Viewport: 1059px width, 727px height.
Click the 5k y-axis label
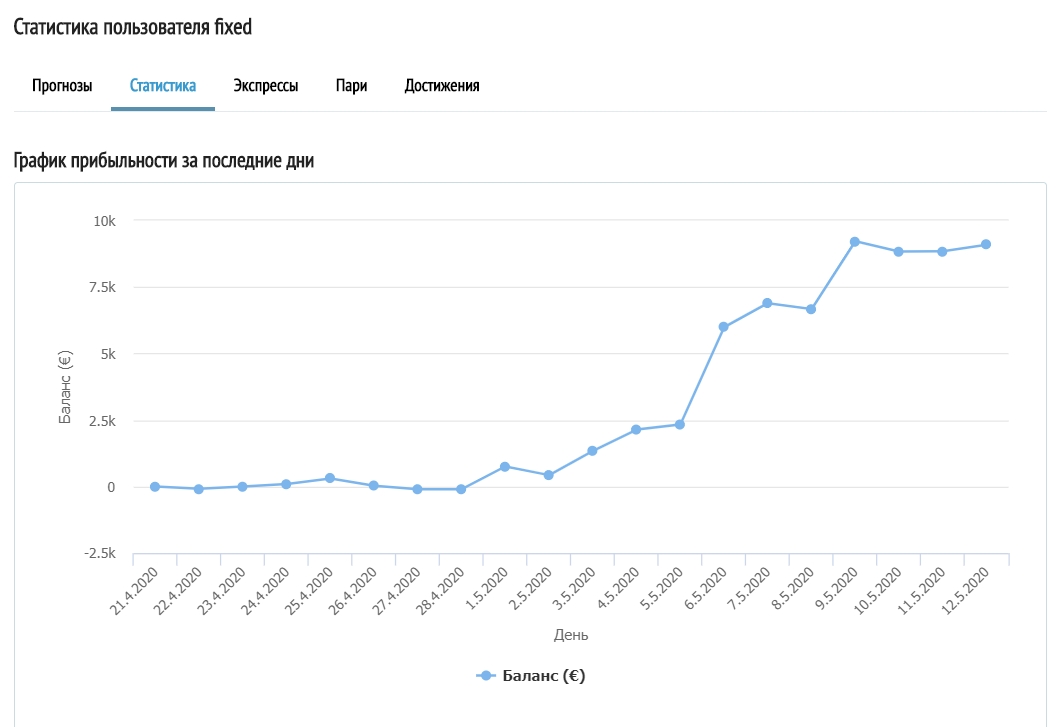click(108, 354)
